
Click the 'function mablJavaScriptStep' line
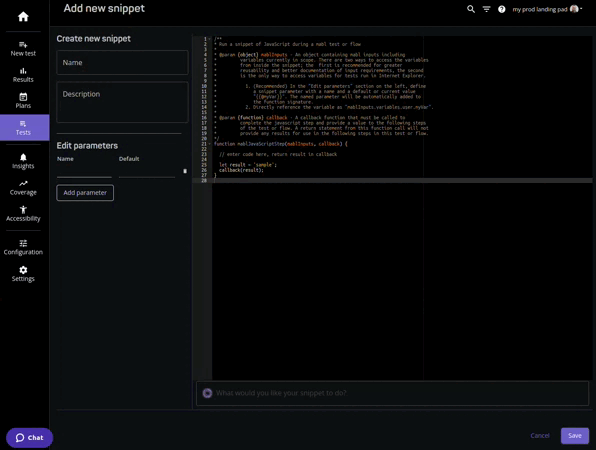281,144
